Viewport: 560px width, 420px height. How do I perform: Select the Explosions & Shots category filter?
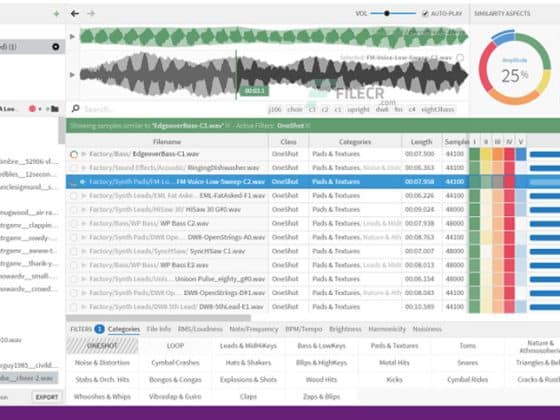tap(248, 379)
